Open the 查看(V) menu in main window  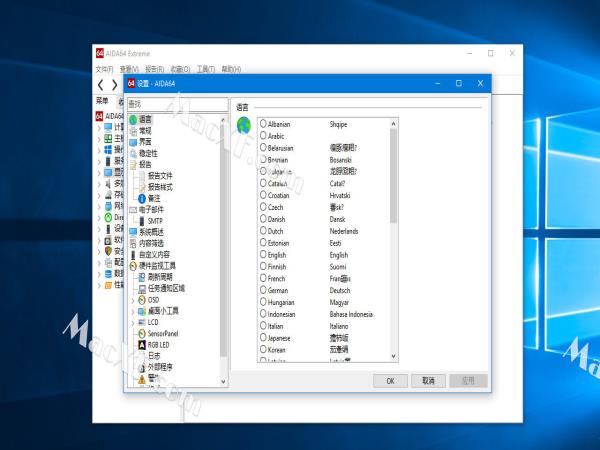tap(129, 69)
